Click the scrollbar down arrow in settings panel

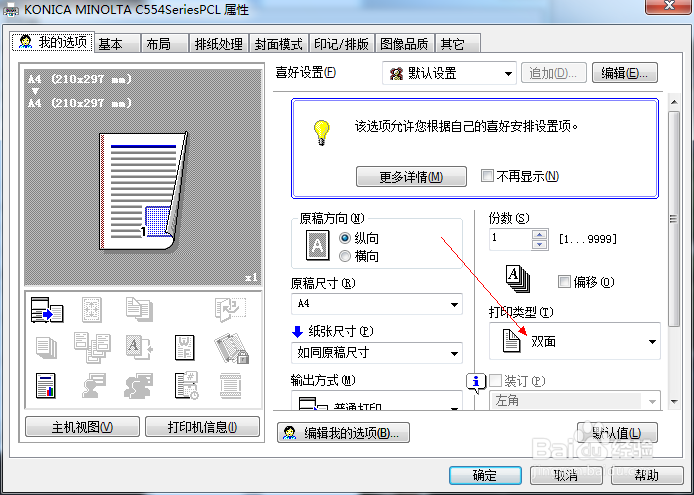(x=674, y=402)
